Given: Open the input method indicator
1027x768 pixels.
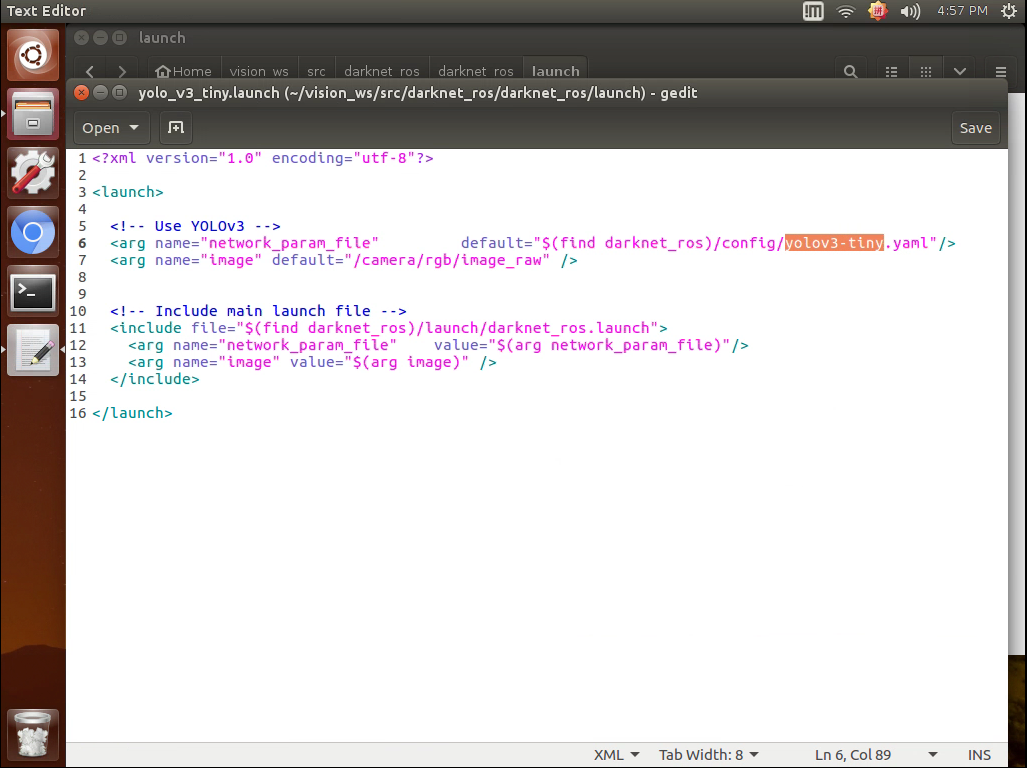Looking at the screenshot, I should pos(813,11).
